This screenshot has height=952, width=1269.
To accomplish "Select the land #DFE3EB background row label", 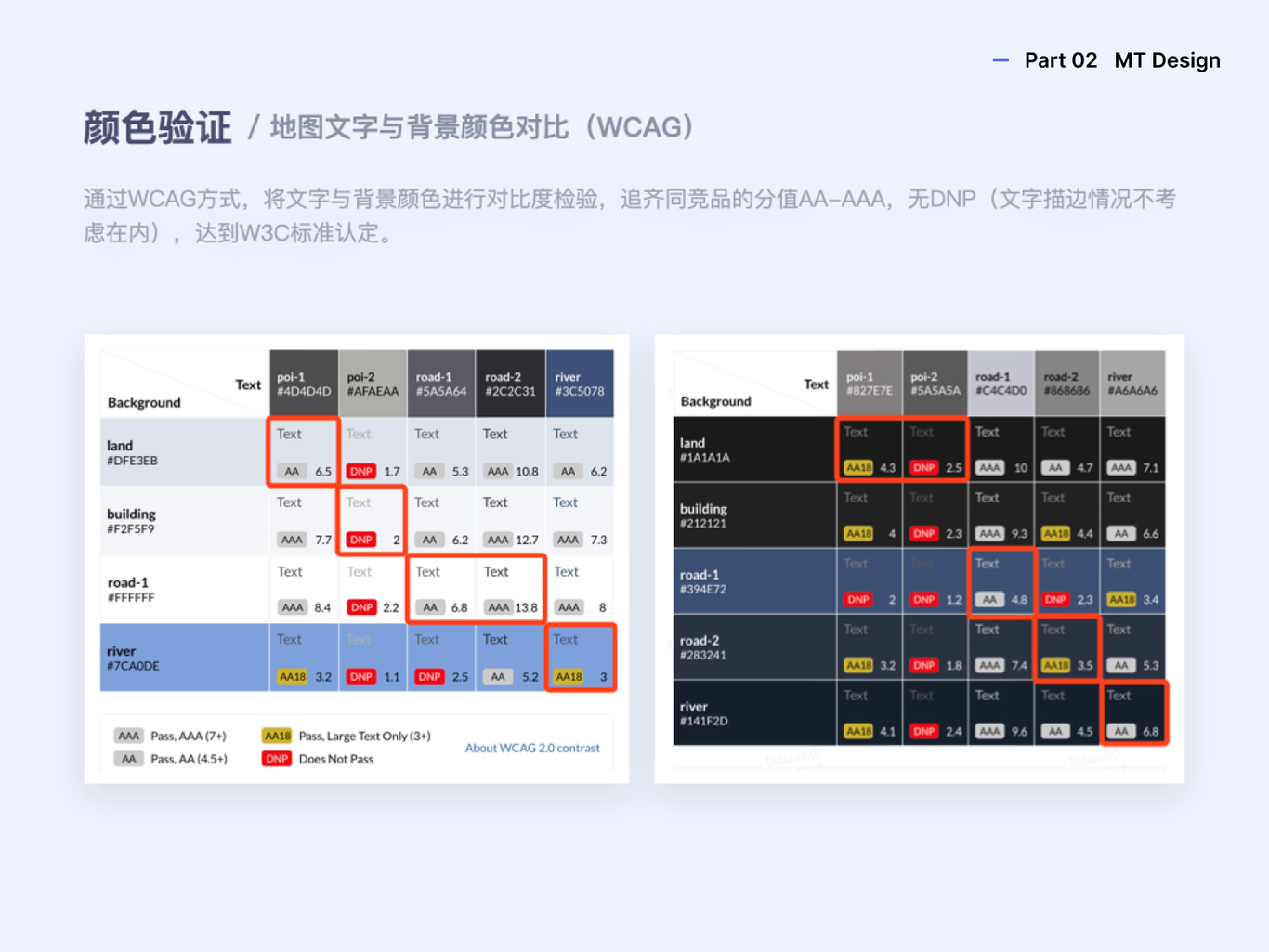I will 185,452.
